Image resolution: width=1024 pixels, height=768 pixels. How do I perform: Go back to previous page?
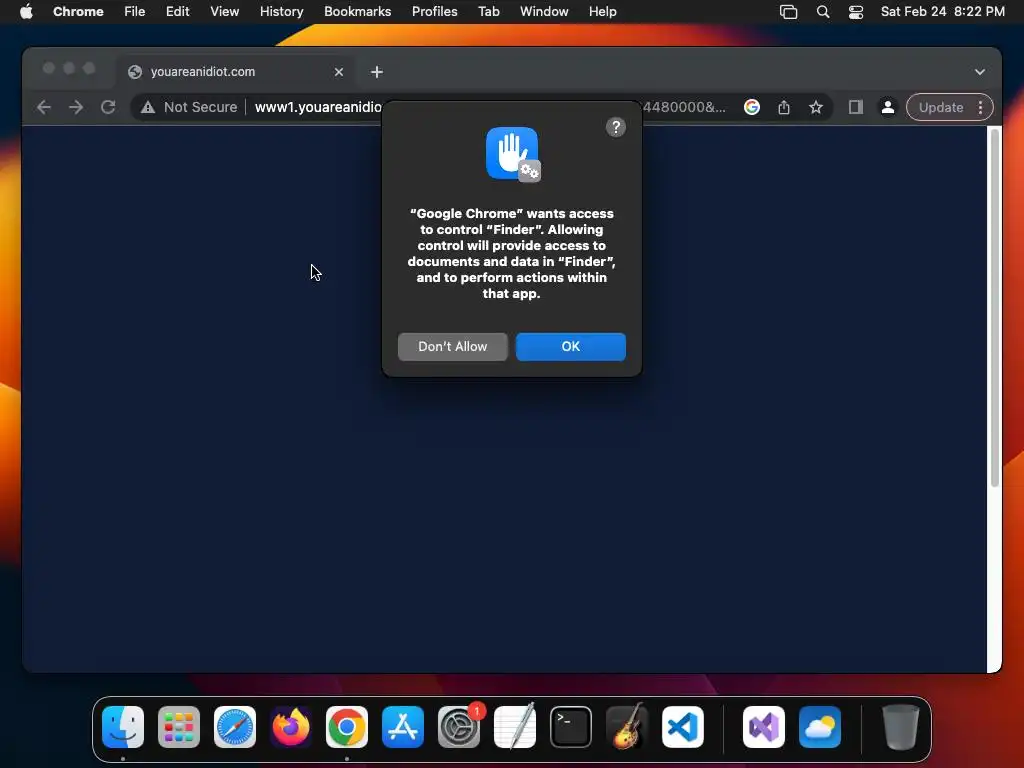click(x=44, y=108)
